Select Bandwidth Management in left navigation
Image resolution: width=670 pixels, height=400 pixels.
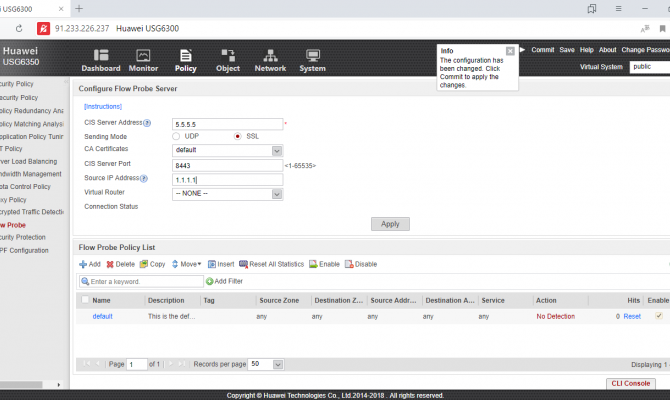(x=32, y=174)
